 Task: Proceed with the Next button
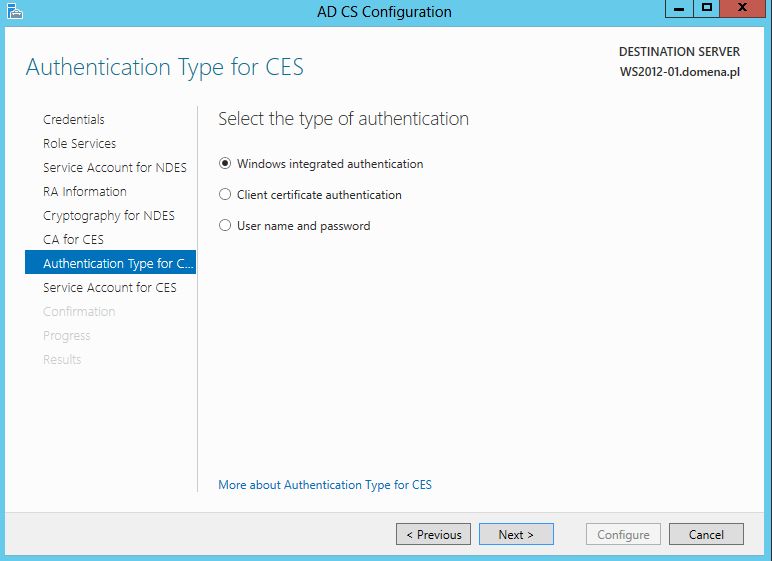click(x=516, y=534)
